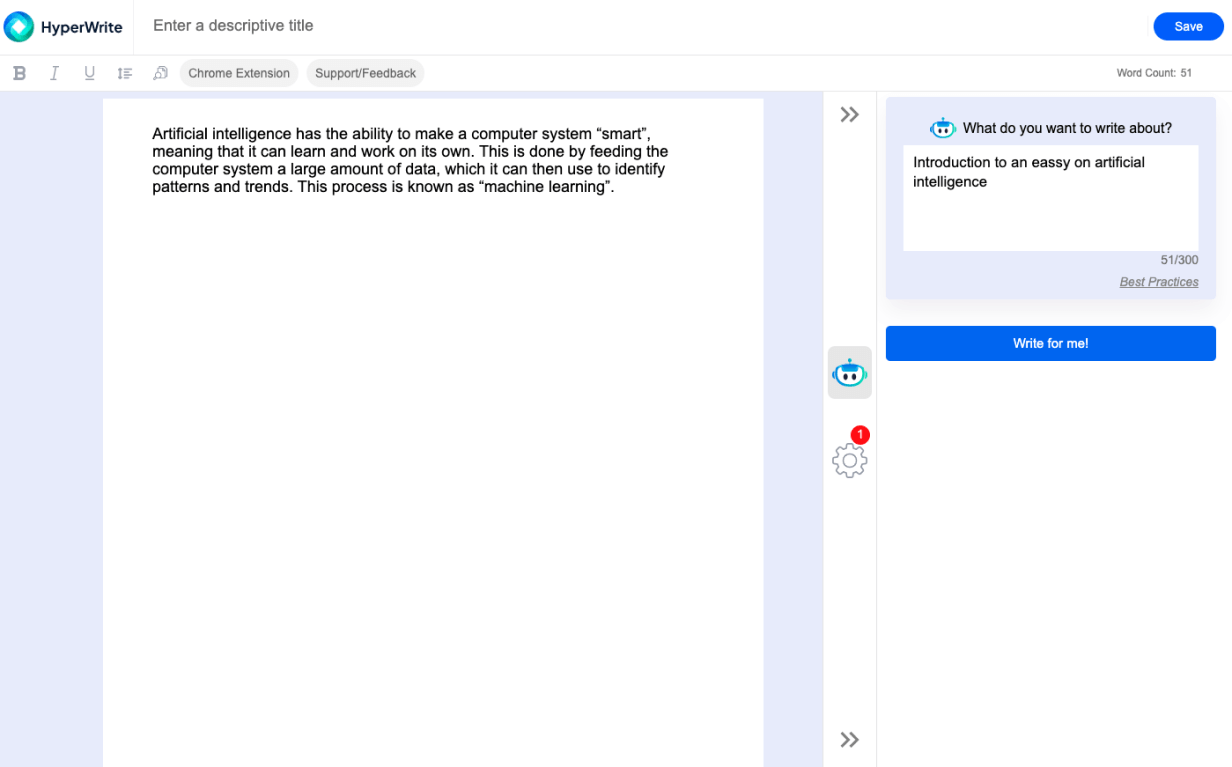Open the Support/Feedback toolbar item
Viewport: 1232px width, 767px height.
365,73
